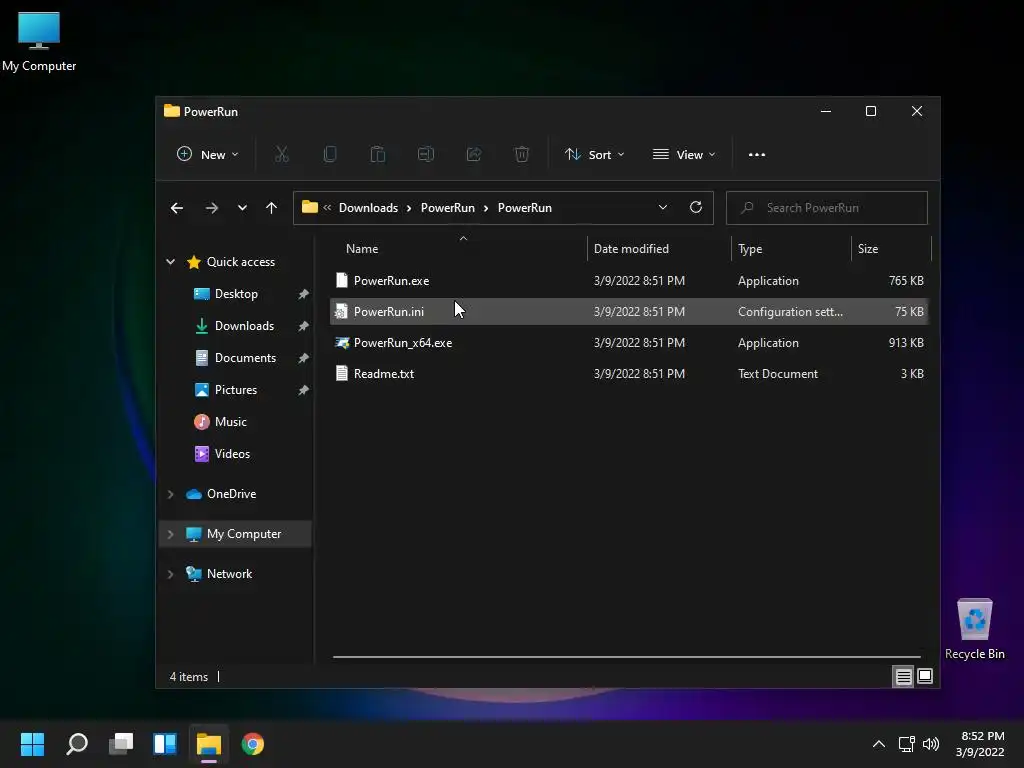Open the volume speaker tray icon
Image resolution: width=1024 pixels, height=768 pixels.
click(931, 744)
